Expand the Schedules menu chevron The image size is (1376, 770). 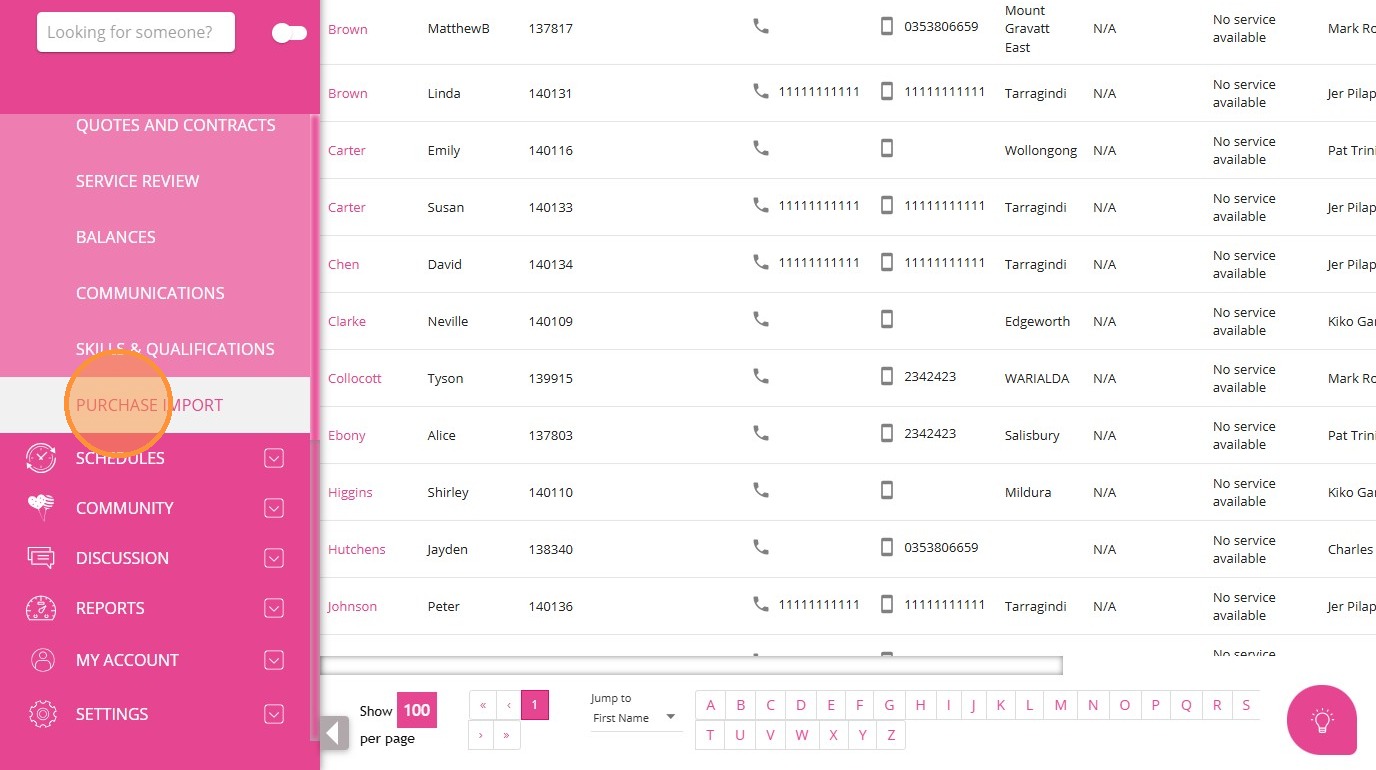coord(274,458)
